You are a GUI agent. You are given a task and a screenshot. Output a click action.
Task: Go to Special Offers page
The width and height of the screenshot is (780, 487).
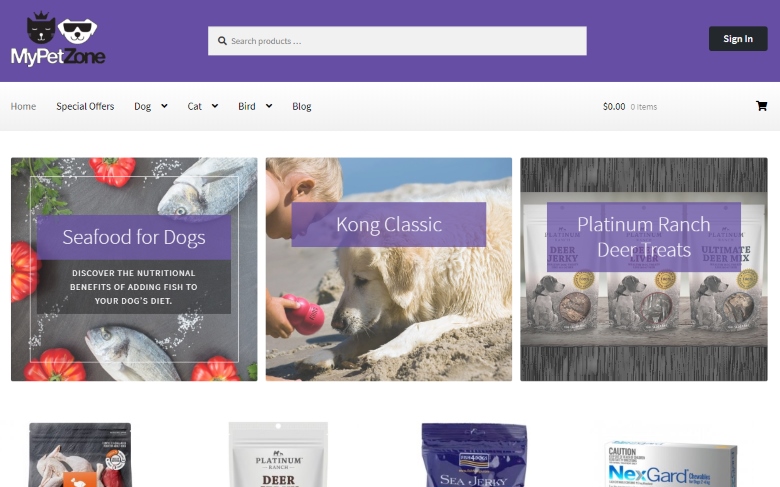pyautogui.click(x=85, y=106)
